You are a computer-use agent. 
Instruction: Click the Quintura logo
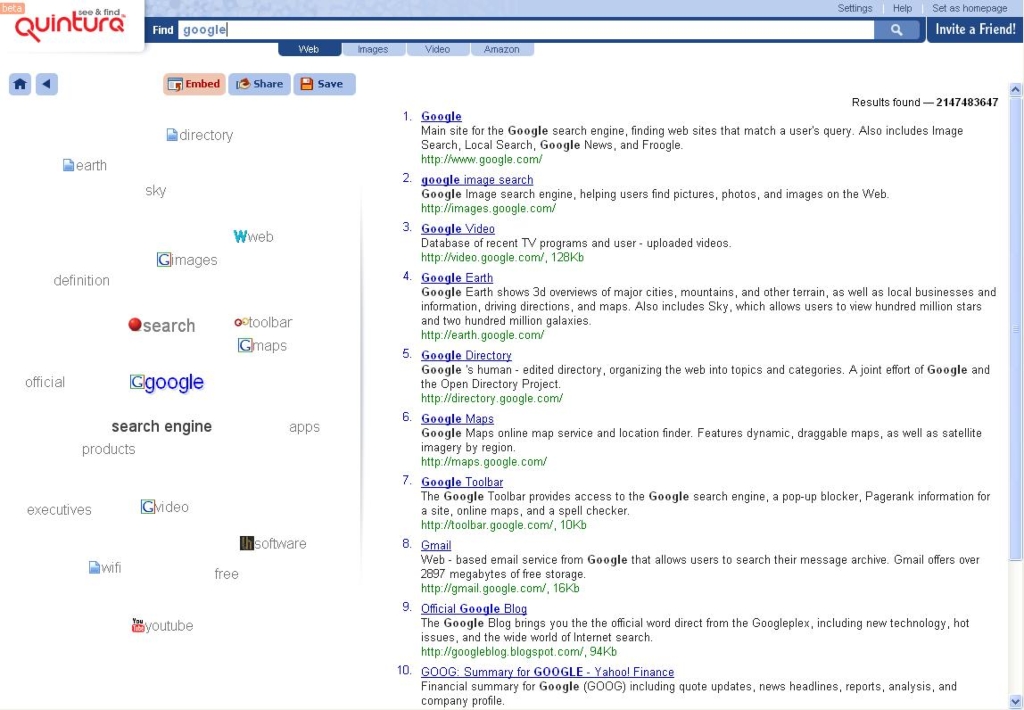click(69, 25)
